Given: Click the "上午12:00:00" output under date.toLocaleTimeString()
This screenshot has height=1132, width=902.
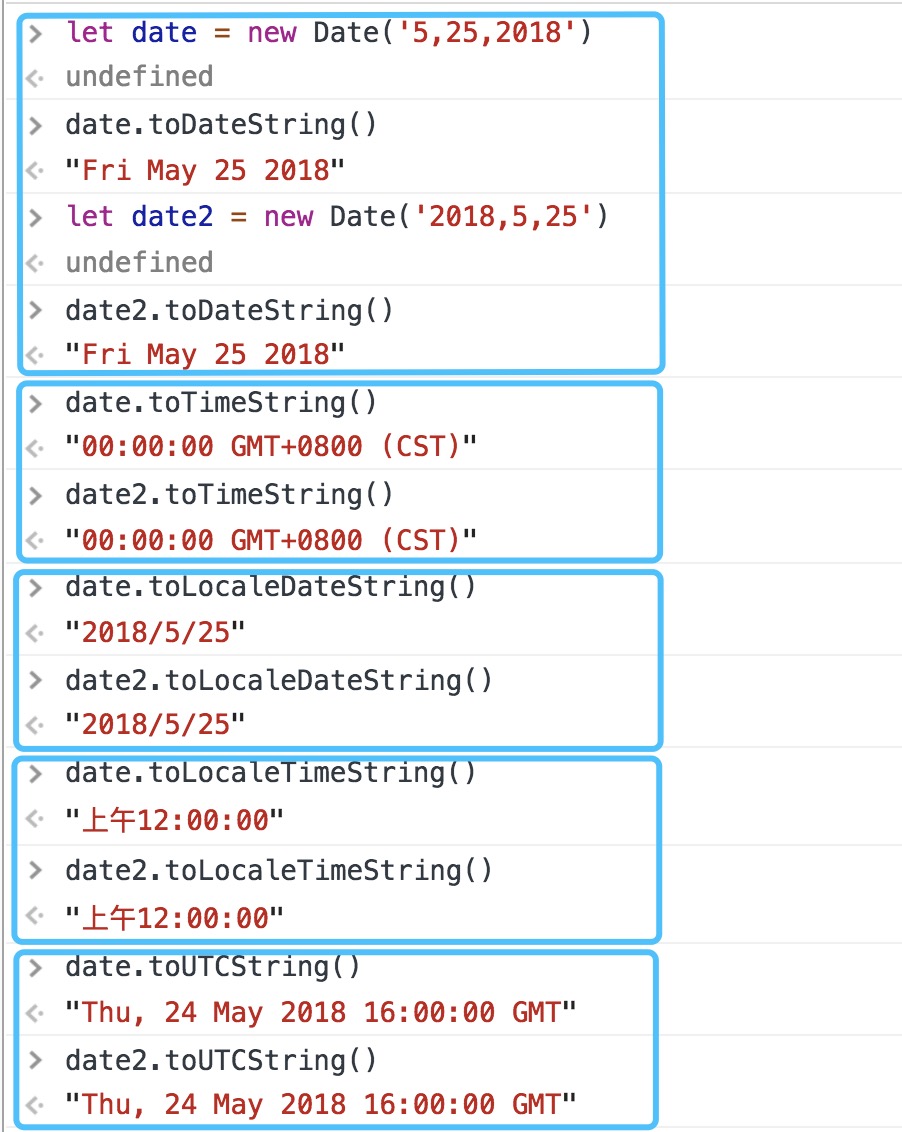Looking at the screenshot, I should (174, 821).
